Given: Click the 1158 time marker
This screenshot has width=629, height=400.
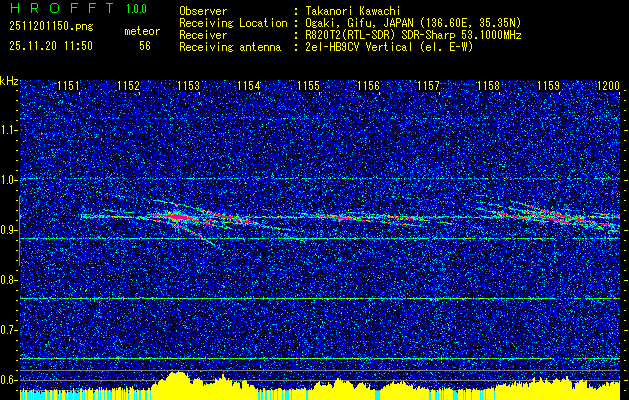Looking at the screenshot, I should [x=489, y=85].
